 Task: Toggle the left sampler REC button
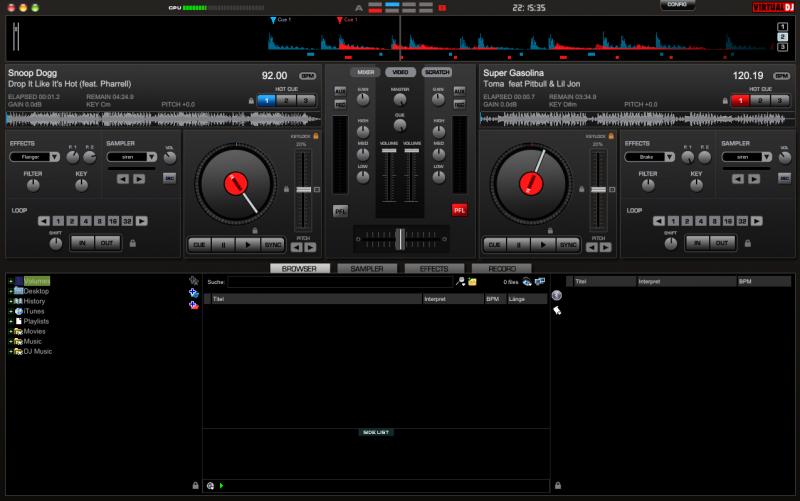point(169,178)
